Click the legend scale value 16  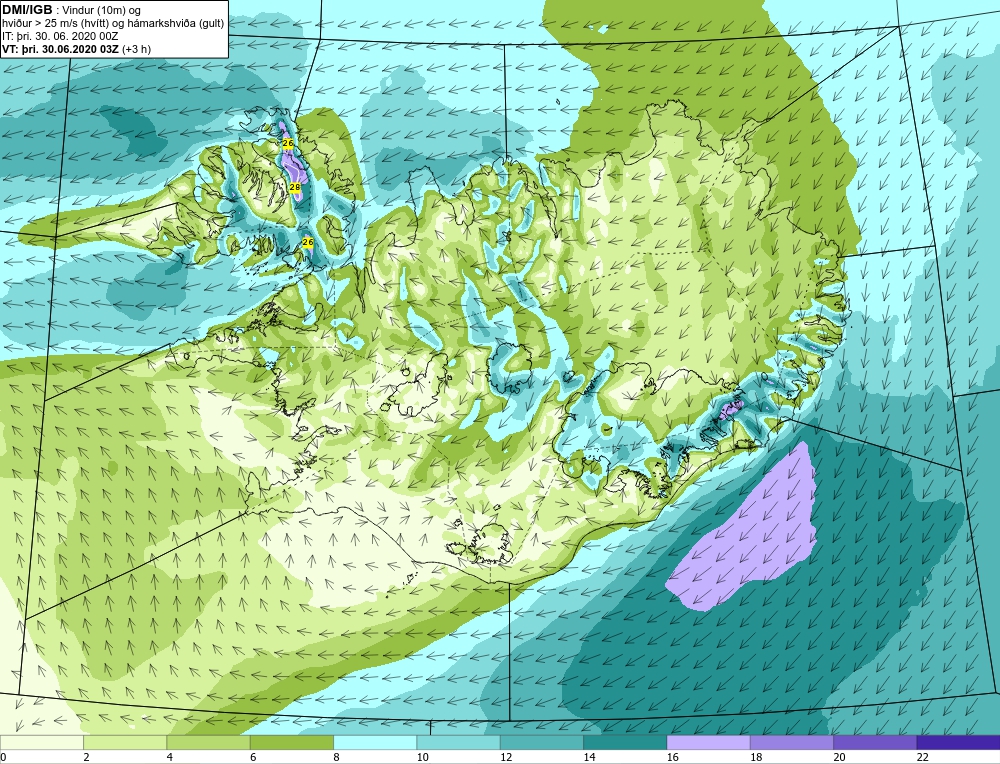coord(672,757)
